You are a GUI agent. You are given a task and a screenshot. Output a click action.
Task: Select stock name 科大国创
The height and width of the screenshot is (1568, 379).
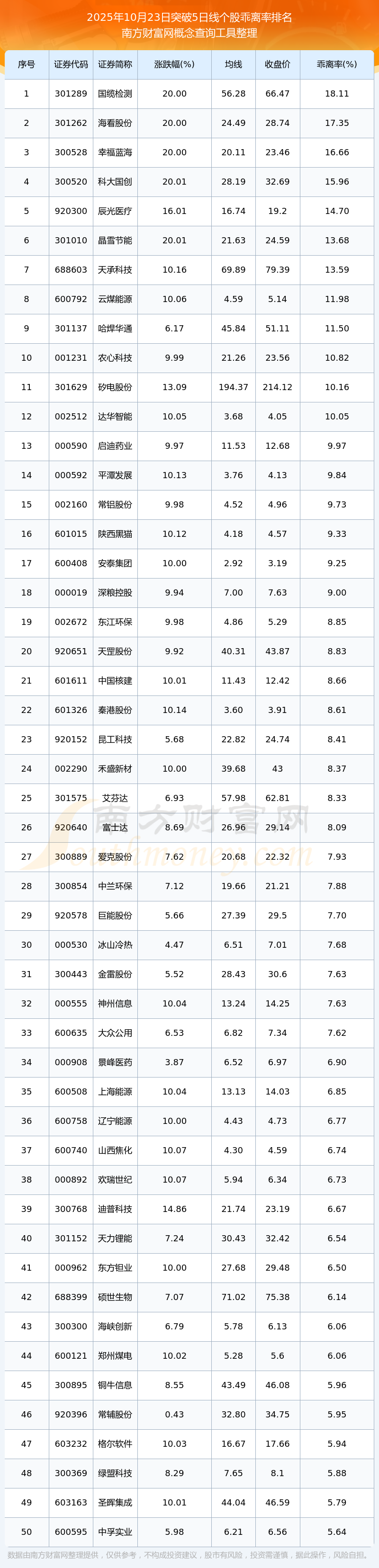[115, 181]
